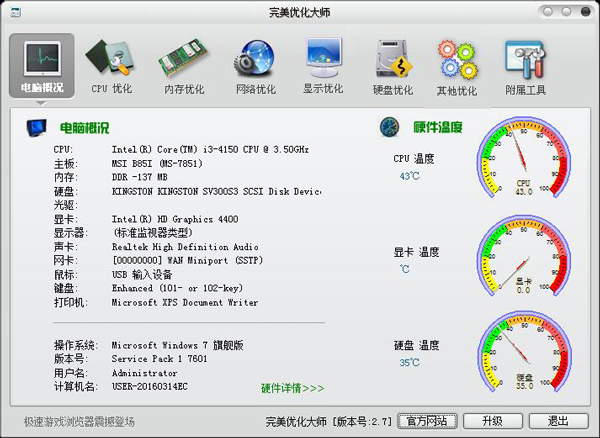This screenshot has width=600, height=438.
Task: Click the 光驱 label
Action: pyautogui.click(x=65, y=205)
